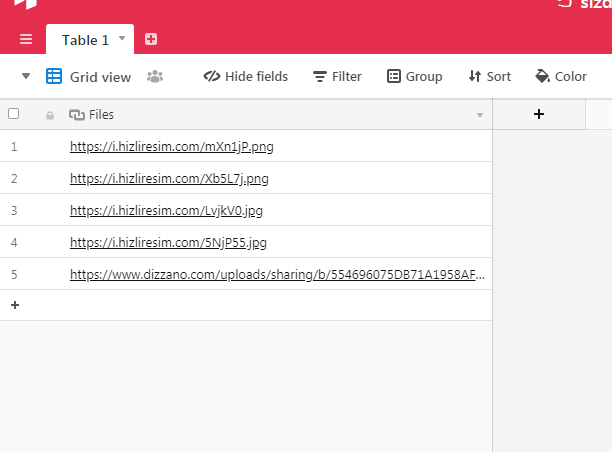The height and width of the screenshot is (452, 612).
Task: Open the mXn1jP.png link
Action: tap(171, 146)
